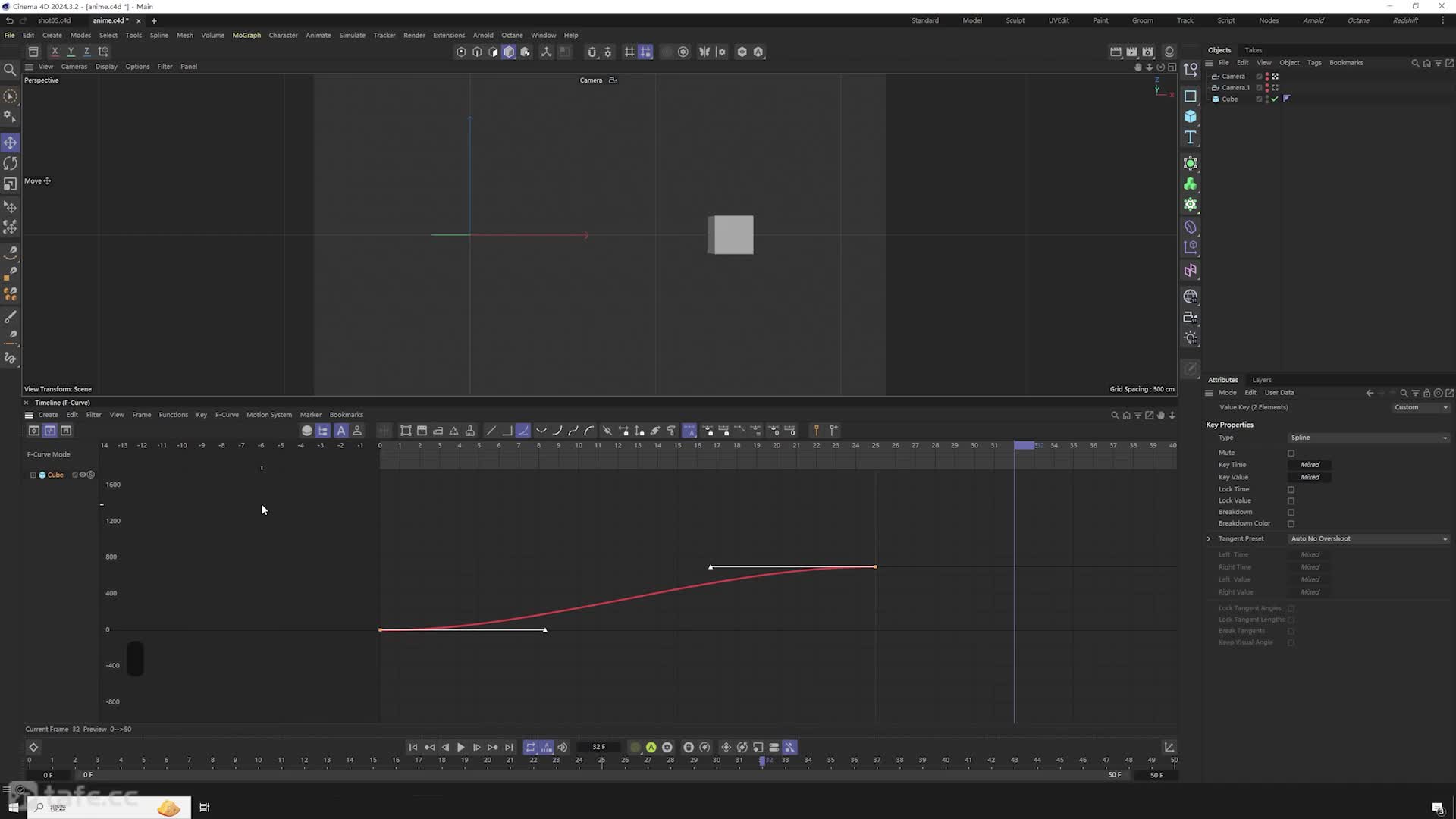Open timeline F-Curve menu
The width and height of the screenshot is (1456, 819).
coord(227,415)
